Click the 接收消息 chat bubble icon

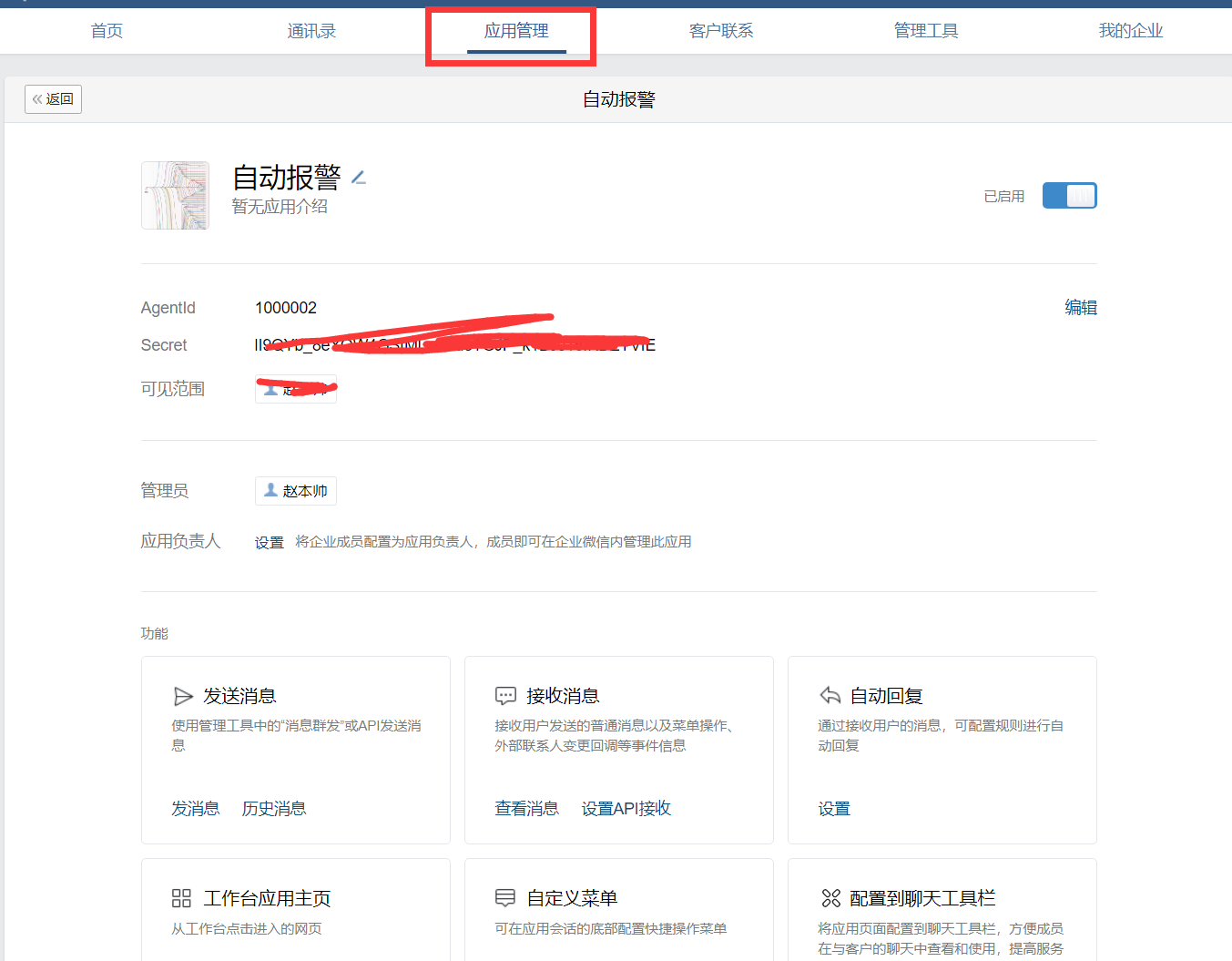pos(505,697)
